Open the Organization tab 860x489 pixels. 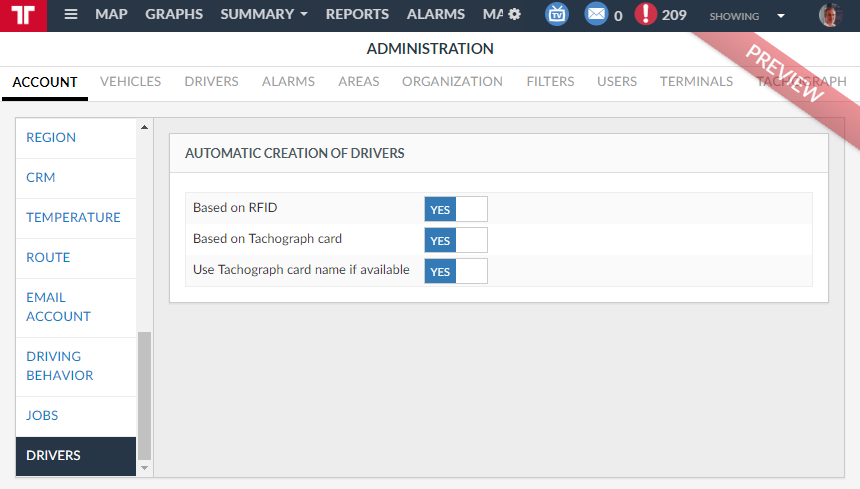pyautogui.click(x=452, y=82)
